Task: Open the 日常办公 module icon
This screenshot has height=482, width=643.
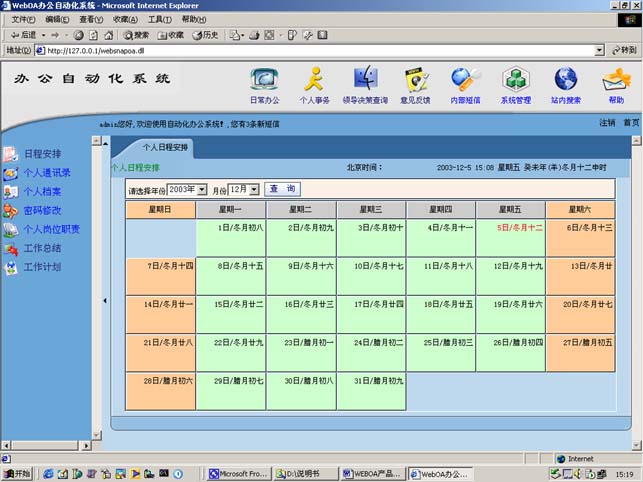Action: pyautogui.click(x=264, y=80)
